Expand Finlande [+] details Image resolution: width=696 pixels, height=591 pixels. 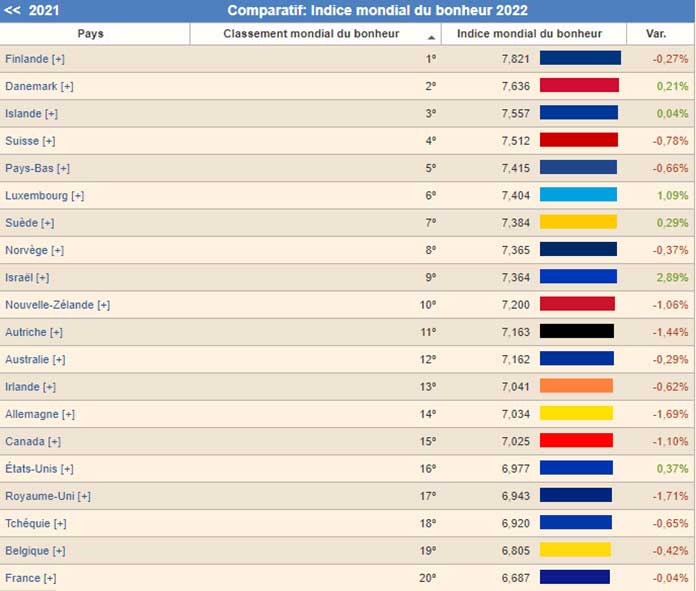tap(58, 59)
